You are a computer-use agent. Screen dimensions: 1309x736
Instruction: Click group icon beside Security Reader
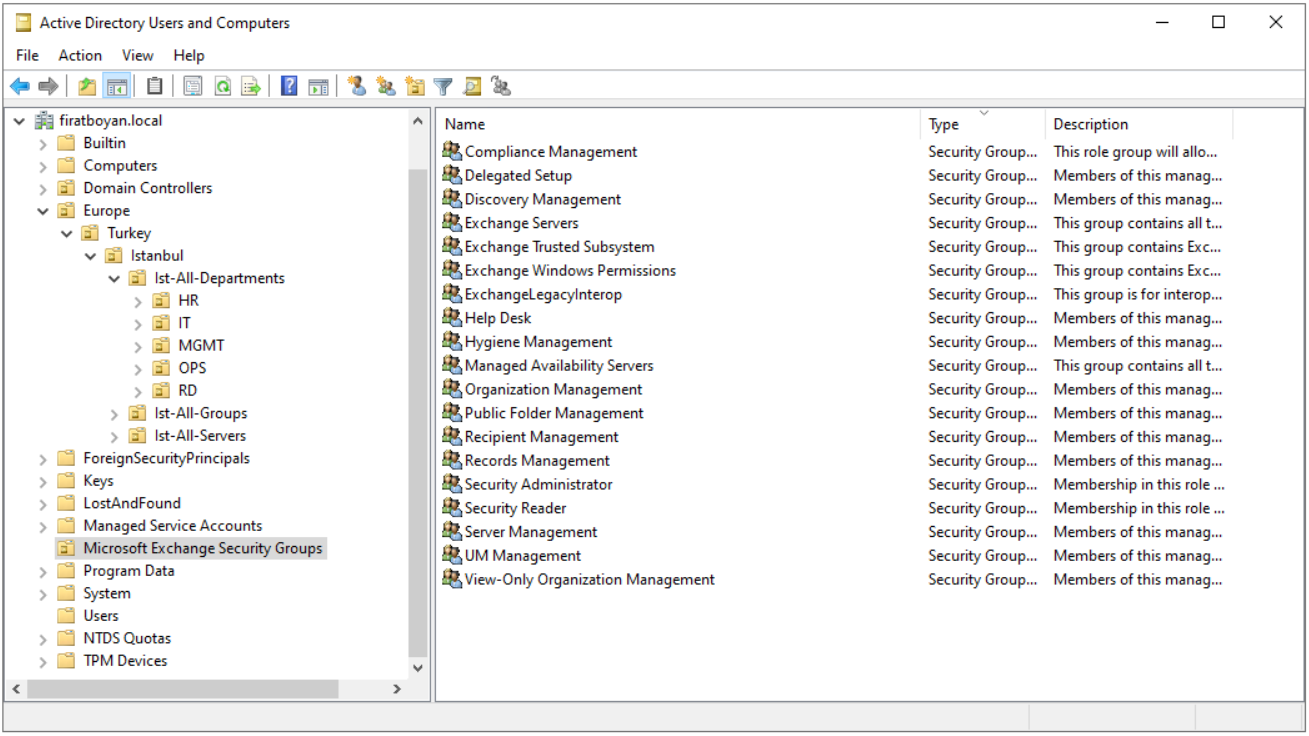[x=452, y=508]
